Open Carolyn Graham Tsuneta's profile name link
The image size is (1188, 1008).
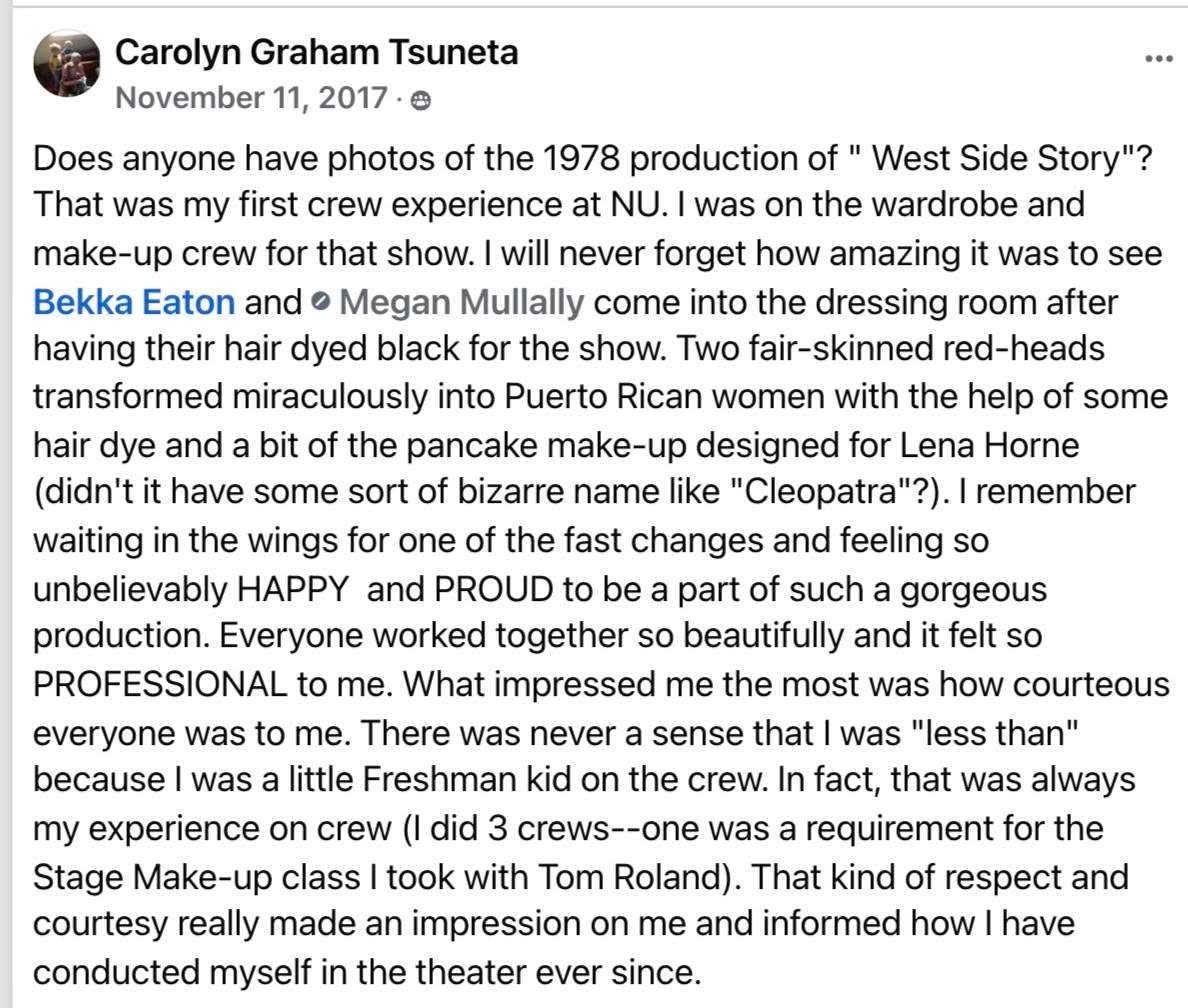[317, 52]
